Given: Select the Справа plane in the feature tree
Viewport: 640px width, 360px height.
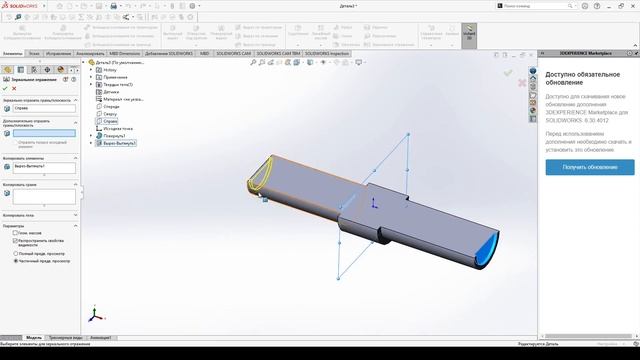Looking at the screenshot, I should pos(110,121).
